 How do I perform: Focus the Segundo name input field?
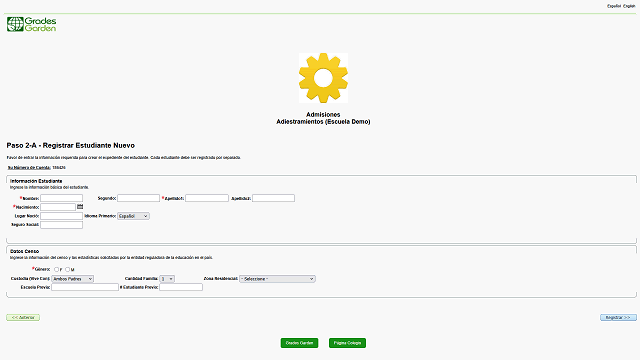tap(138, 198)
